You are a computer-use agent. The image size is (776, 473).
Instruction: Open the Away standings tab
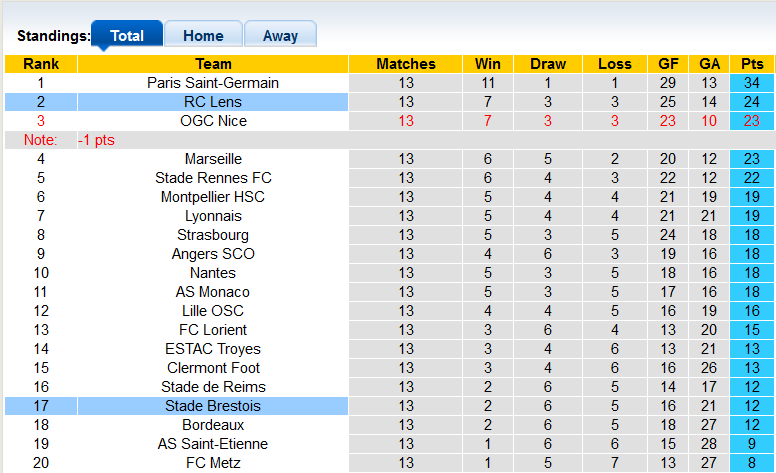[x=280, y=36]
